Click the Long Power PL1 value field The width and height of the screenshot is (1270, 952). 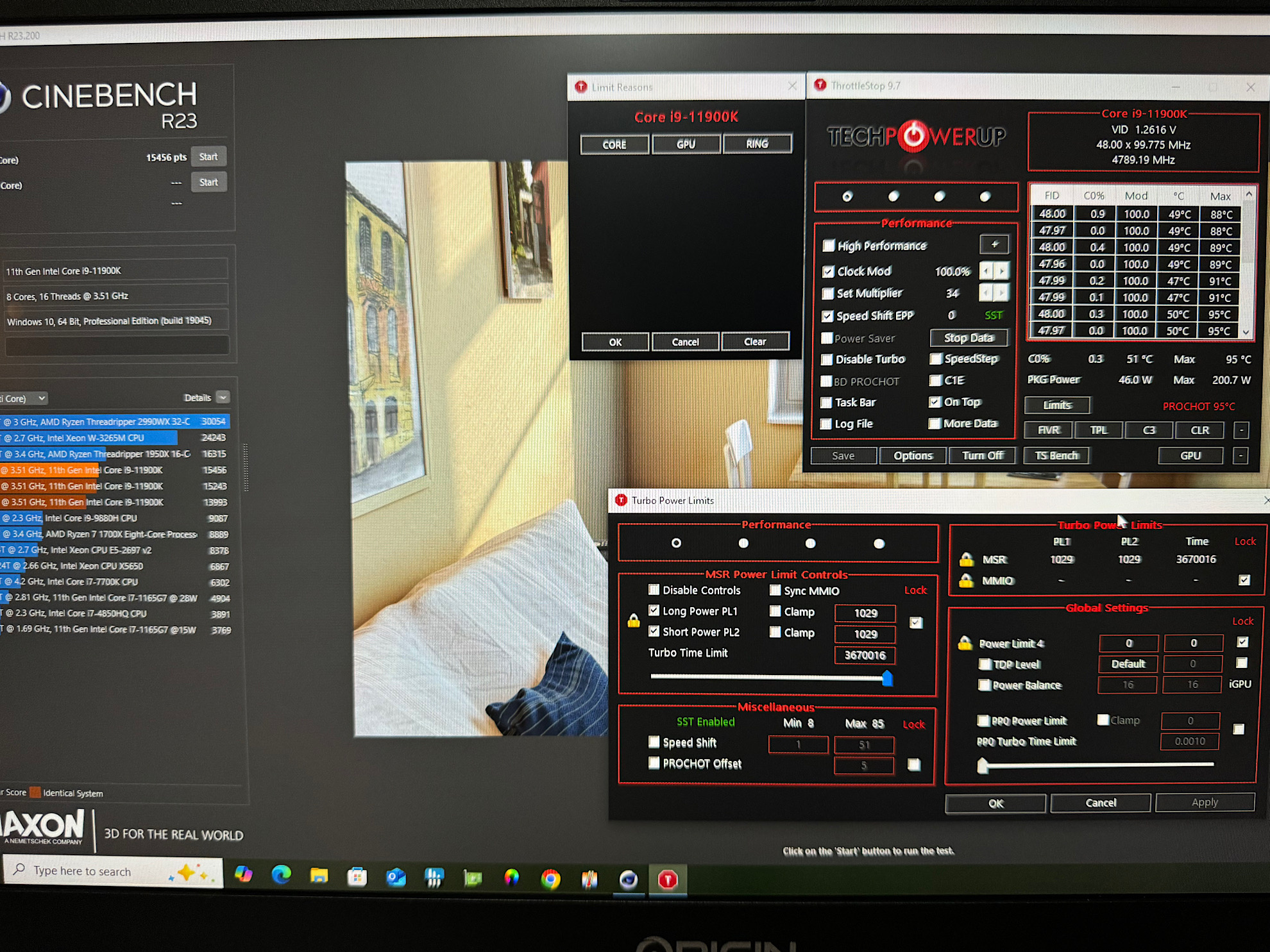click(865, 613)
